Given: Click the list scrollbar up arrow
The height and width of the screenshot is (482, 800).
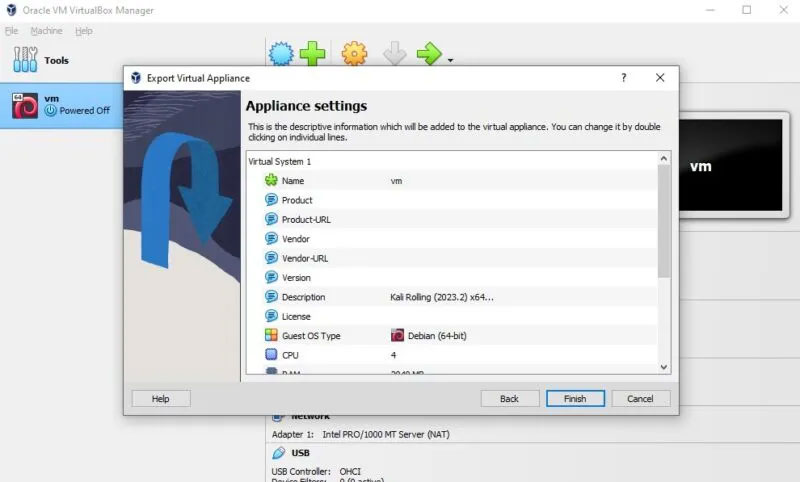Looking at the screenshot, I should 664,158.
